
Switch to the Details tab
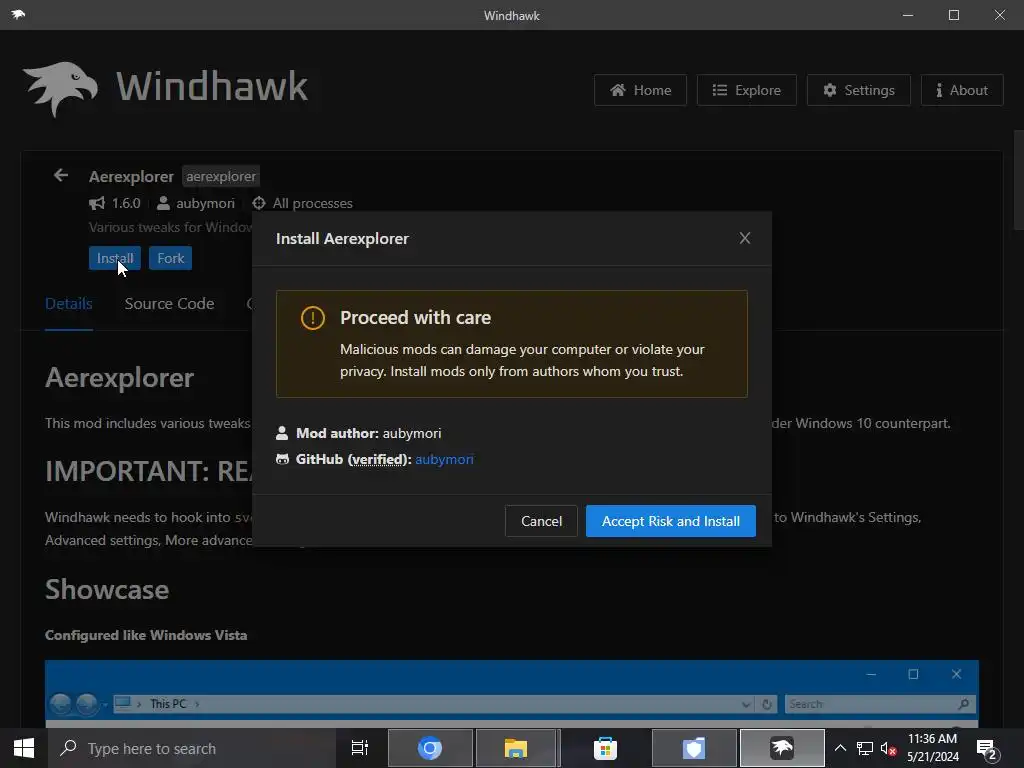tap(69, 304)
